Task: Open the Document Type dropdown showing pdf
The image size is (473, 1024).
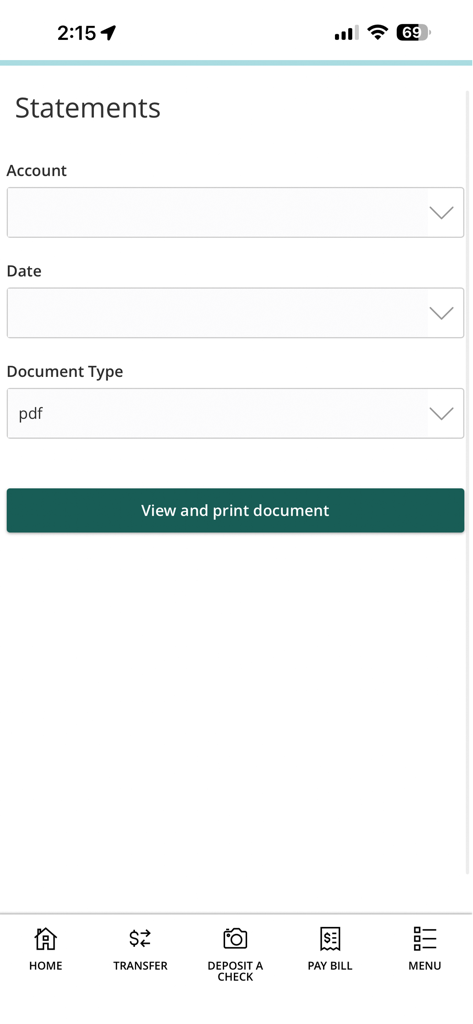Action: (235, 413)
